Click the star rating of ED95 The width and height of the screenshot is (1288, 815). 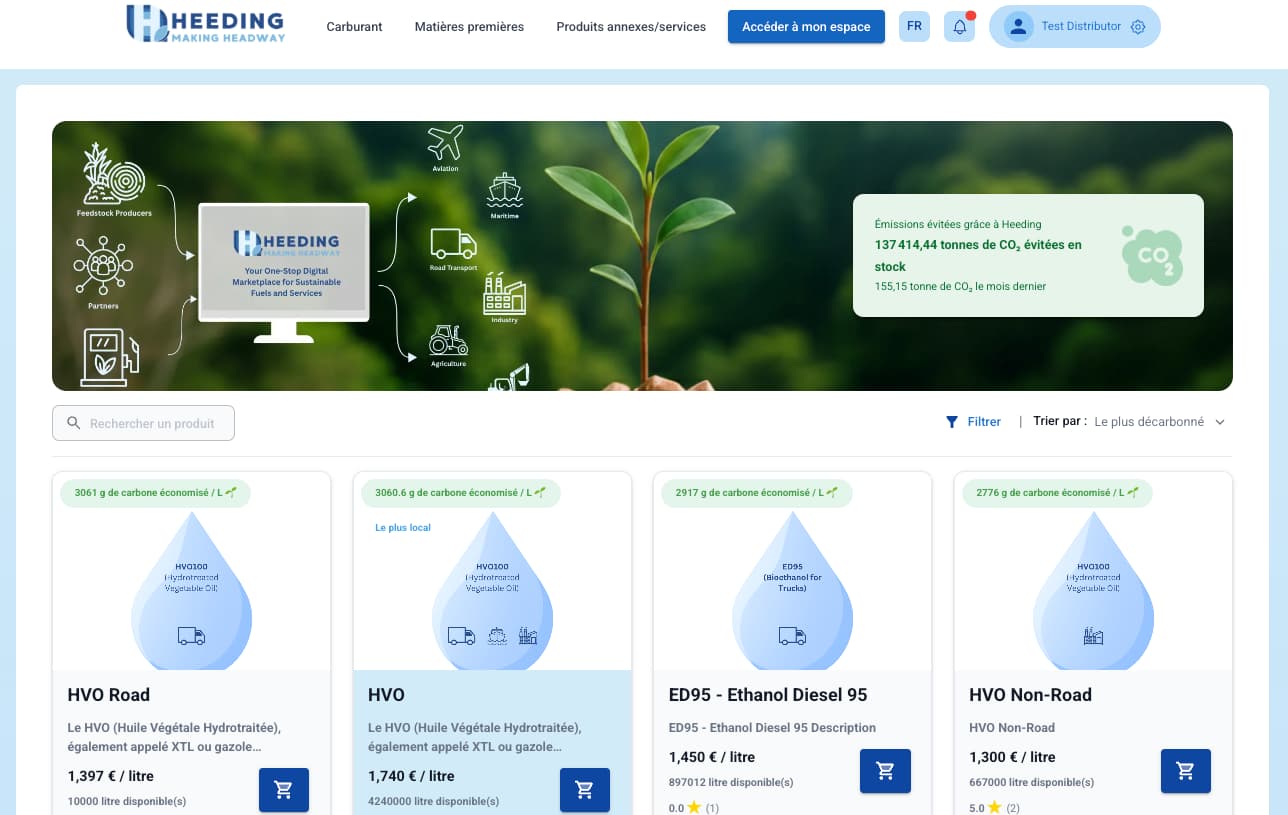(x=693, y=807)
